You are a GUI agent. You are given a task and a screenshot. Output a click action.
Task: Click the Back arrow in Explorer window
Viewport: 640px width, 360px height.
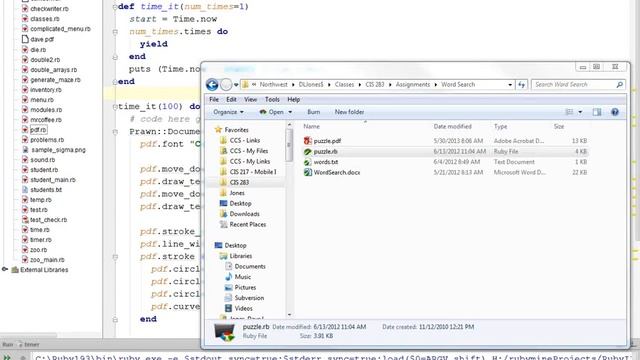[x=212, y=84]
